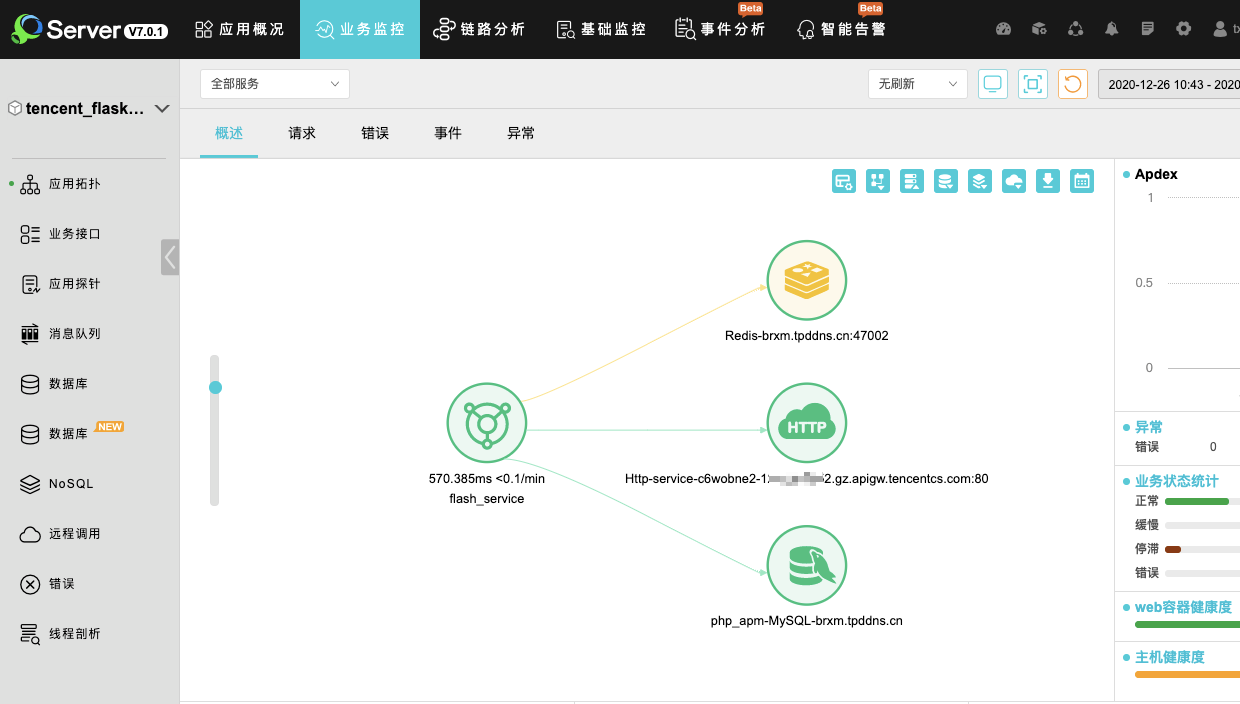Click the brown 停滞 status bar
Viewport: 1240px width, 704px height.
[x=1173, y=549]
